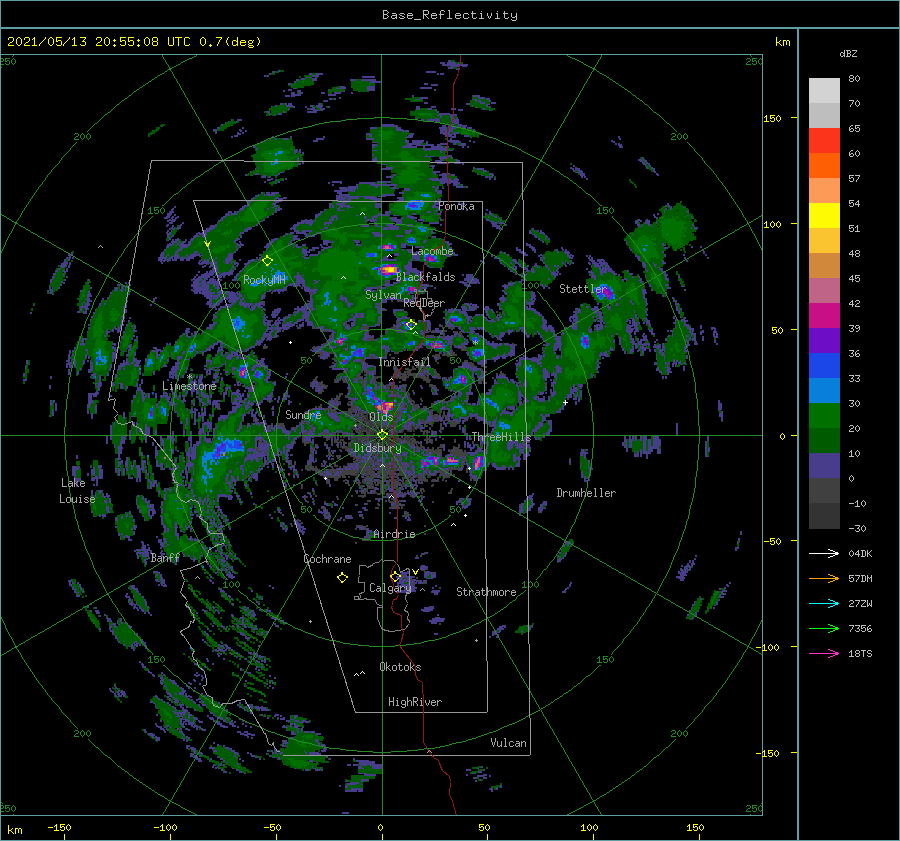This screenshot has width=900, height=841.
Task: Click the Strathmore town label
Action: pyautogui.click(x=486, y=592)
